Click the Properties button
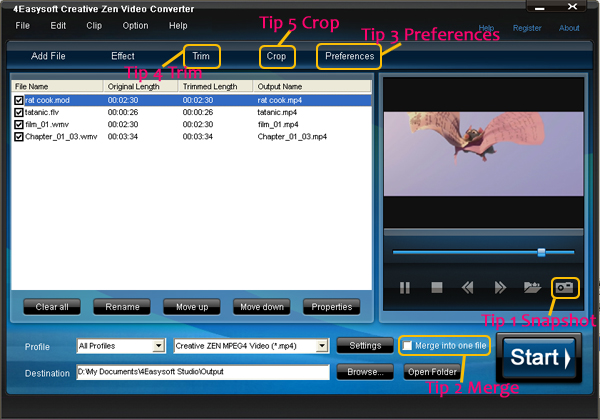Viewport: 600px width, 420px height. tap(332, 307)
